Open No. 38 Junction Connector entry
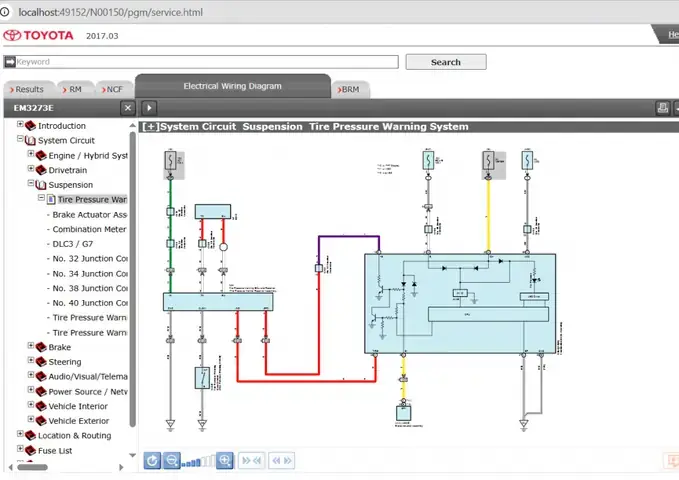Viewport: 679px width, 480px height. (x=90, y=289)
